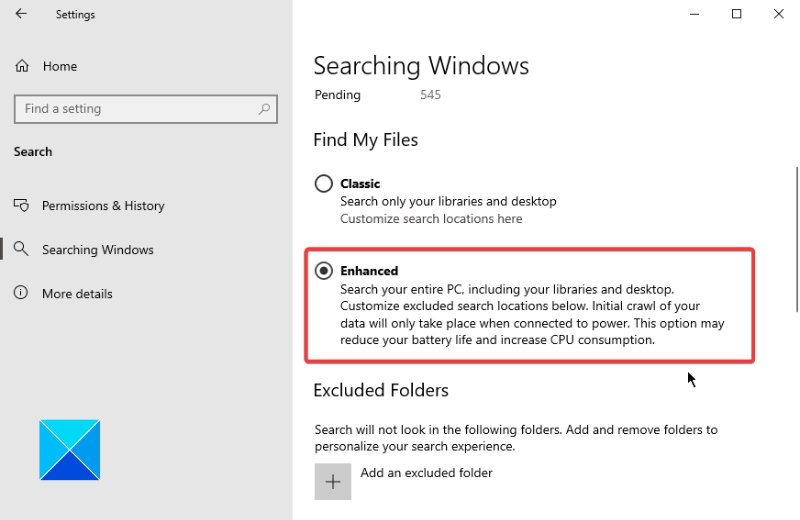
Task: Select the Classic radio button
Action: [x=324, y=184]
